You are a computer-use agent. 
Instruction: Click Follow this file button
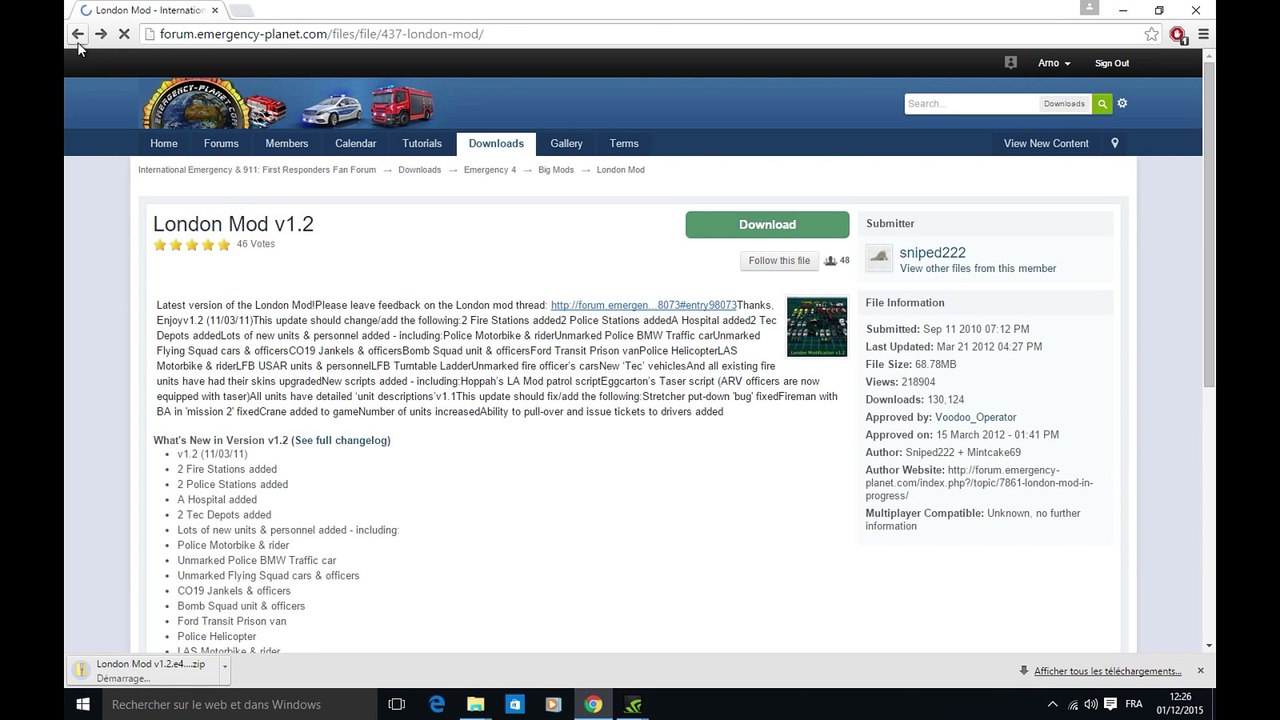779,261
